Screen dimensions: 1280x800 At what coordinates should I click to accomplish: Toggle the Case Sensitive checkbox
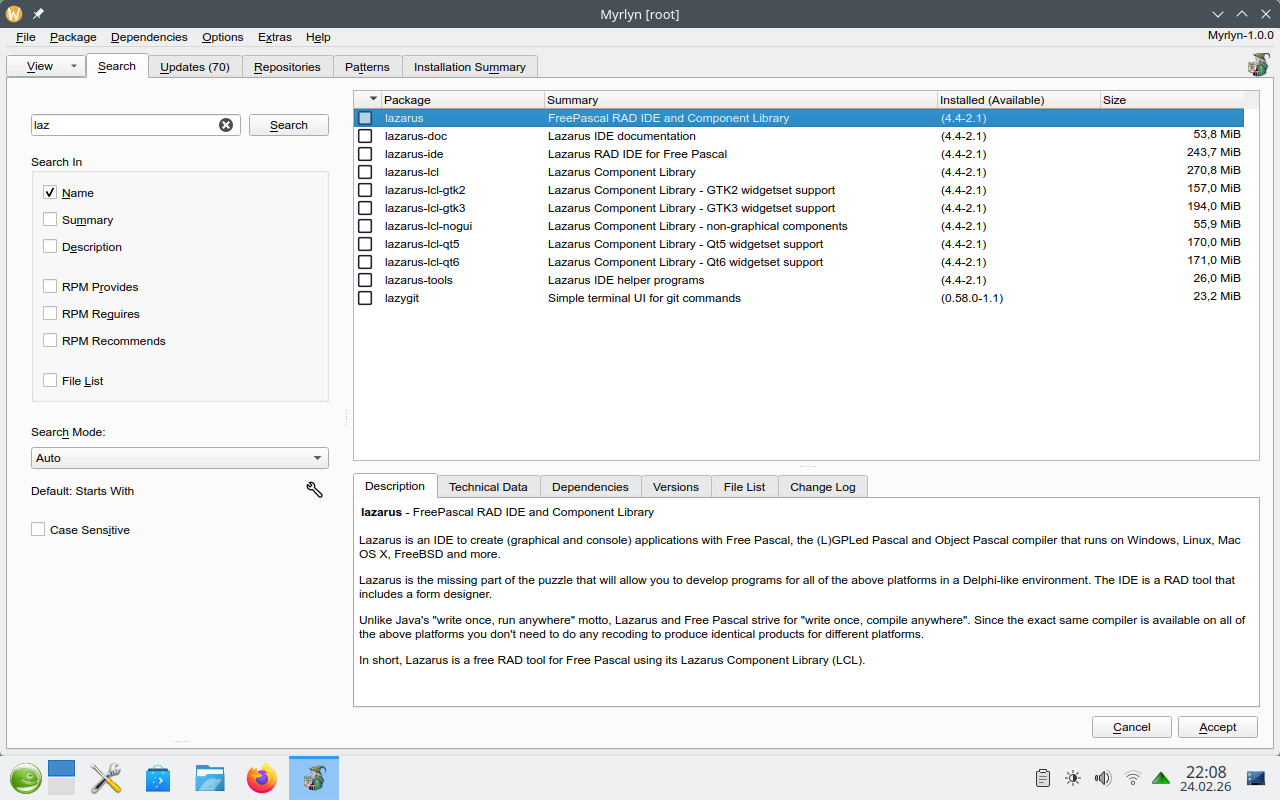(38, 530)
